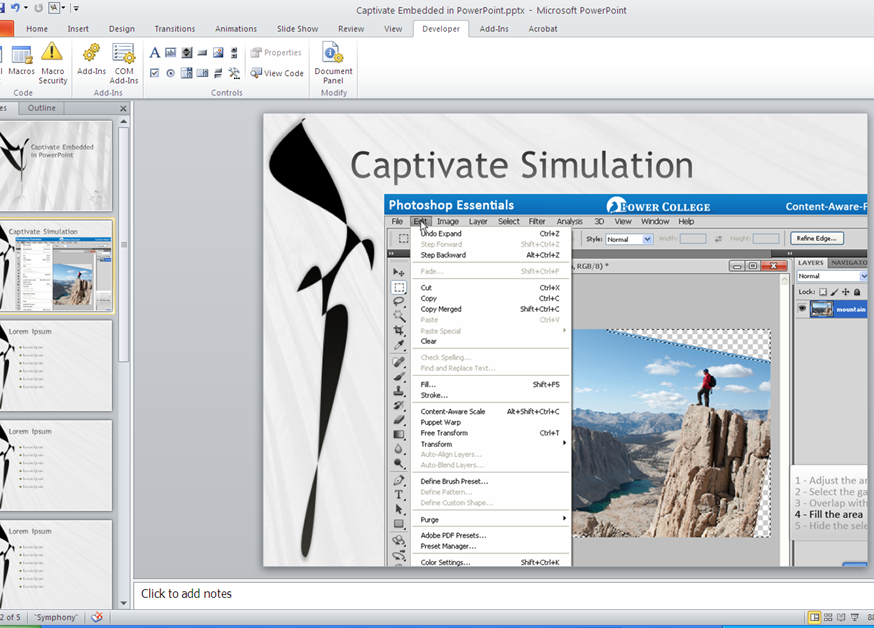The image size is (874, 628).
Task: Insert a Check Box control
Action: click(155, 73)
